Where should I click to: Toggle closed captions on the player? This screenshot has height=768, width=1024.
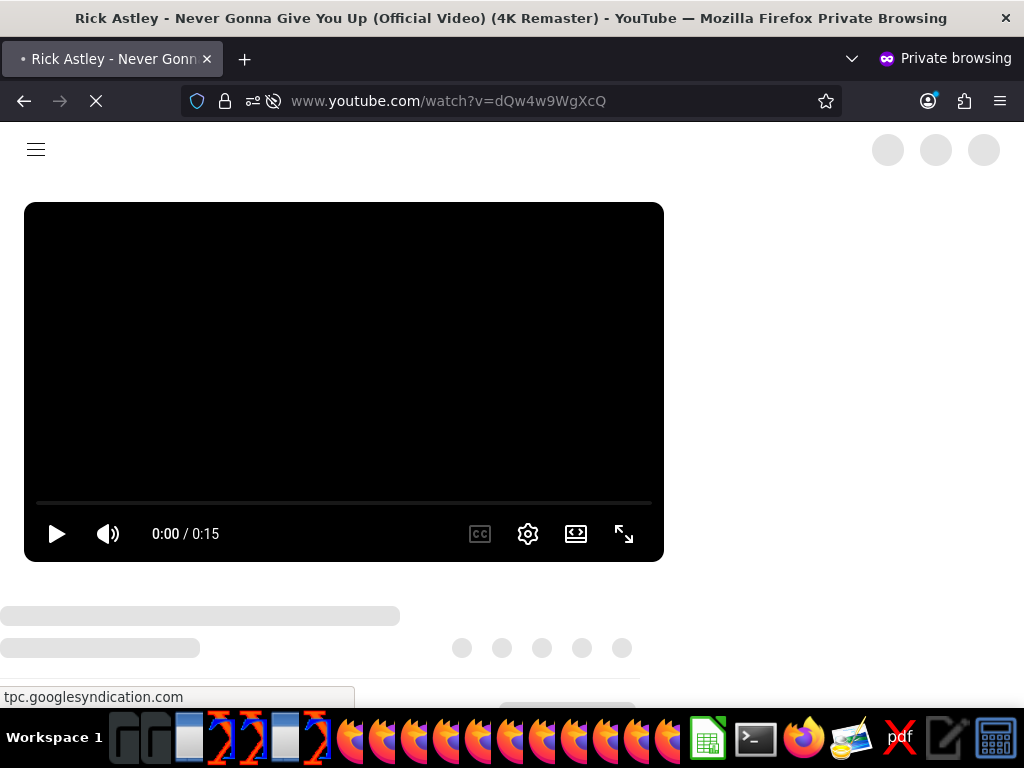pyautogui.click(x=480, y=534)
